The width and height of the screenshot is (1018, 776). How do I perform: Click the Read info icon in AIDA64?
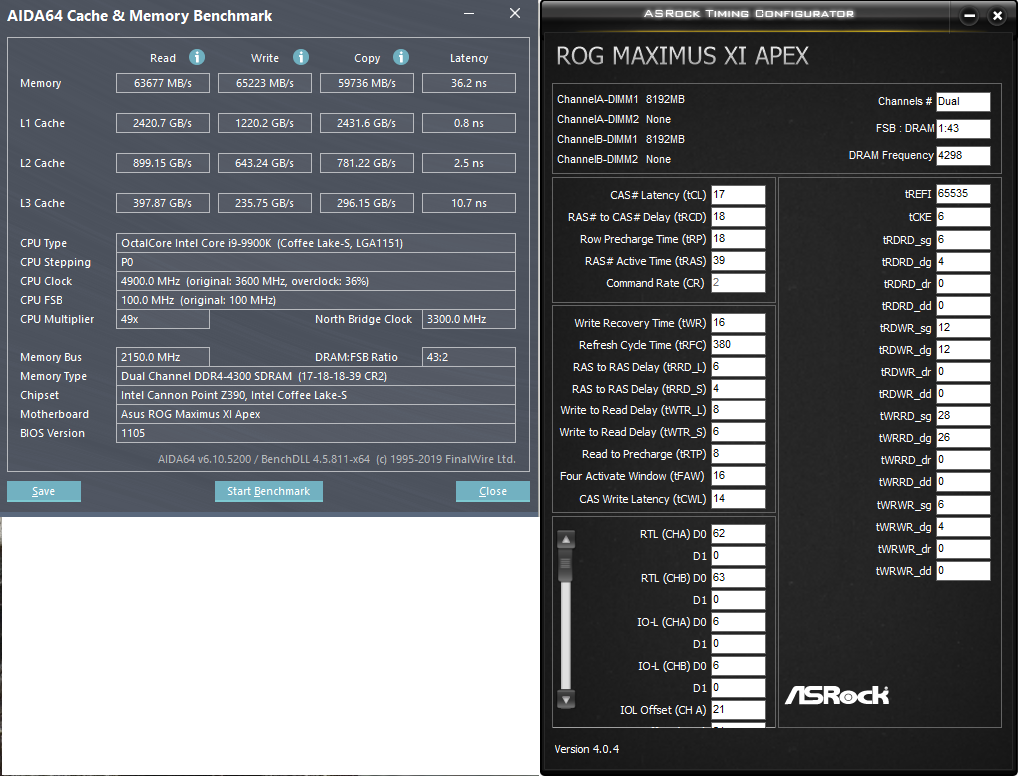(x=197, y=57)
